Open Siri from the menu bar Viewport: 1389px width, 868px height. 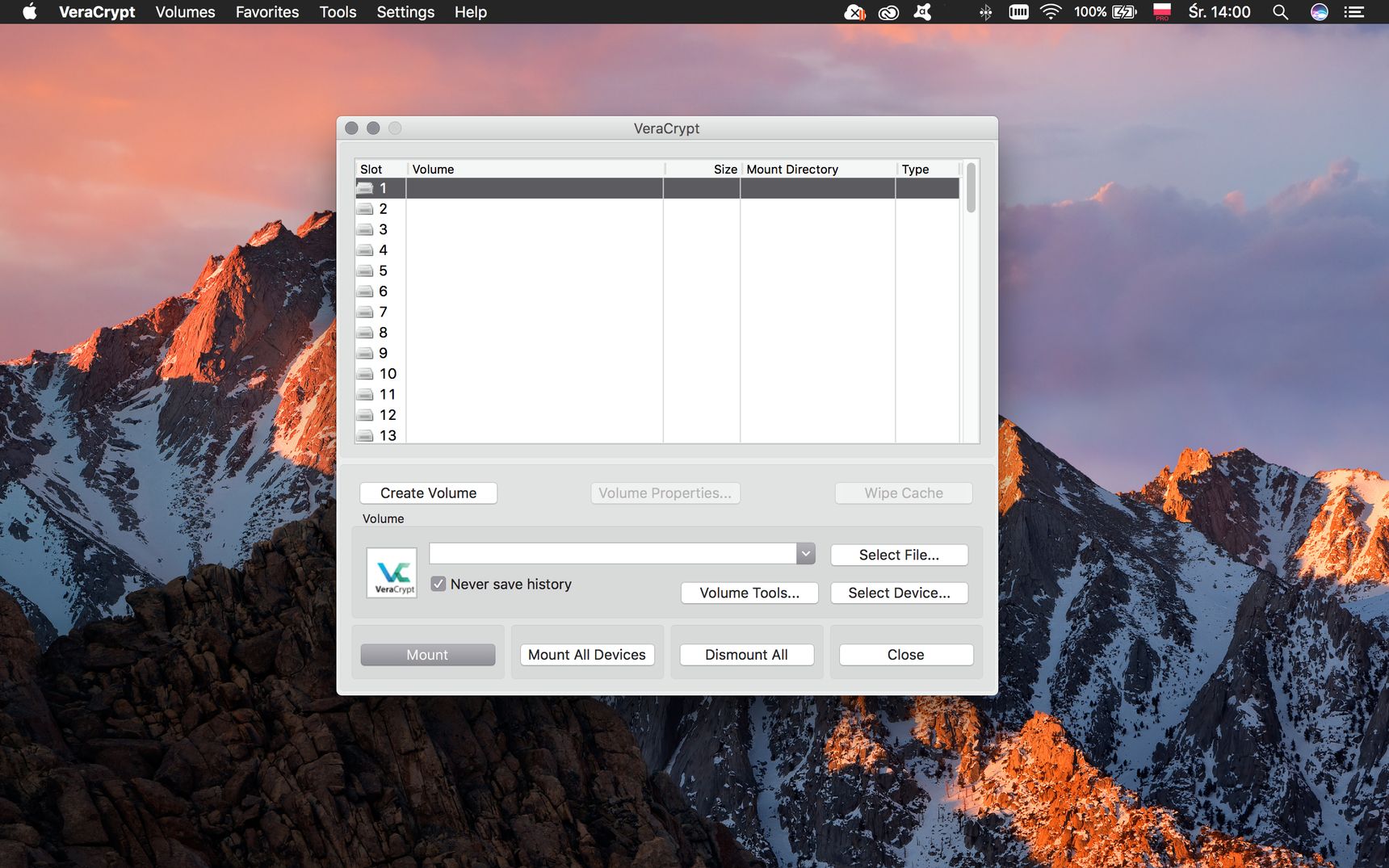click(x=1319, y=12)
